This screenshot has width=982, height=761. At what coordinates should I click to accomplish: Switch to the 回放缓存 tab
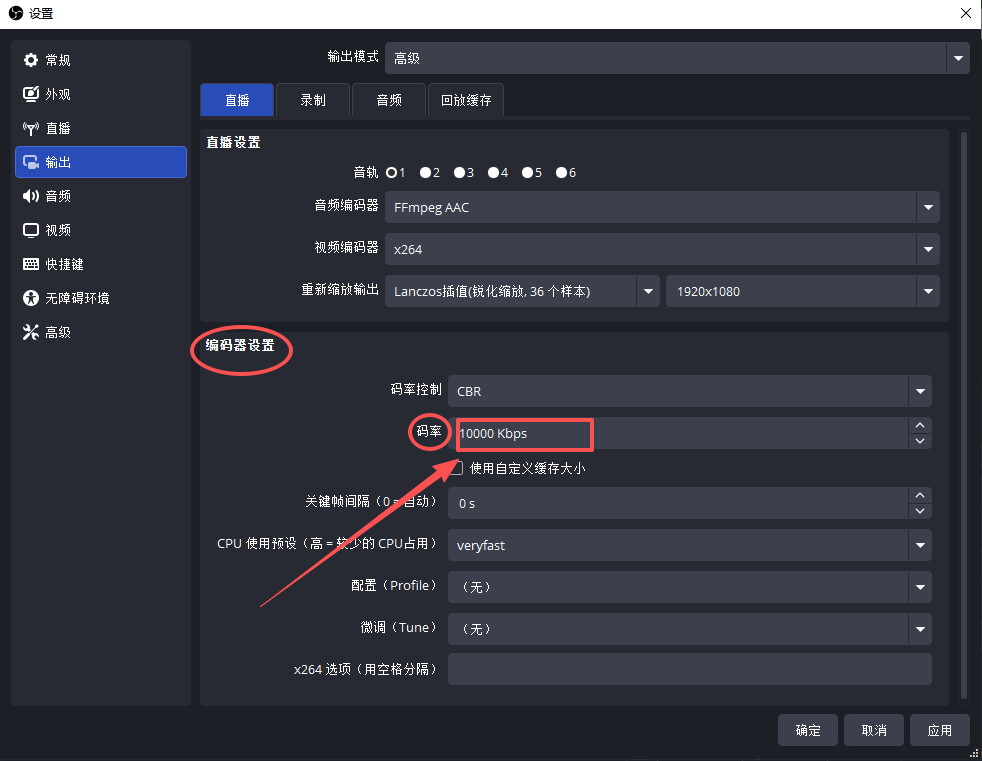[466, 100]
